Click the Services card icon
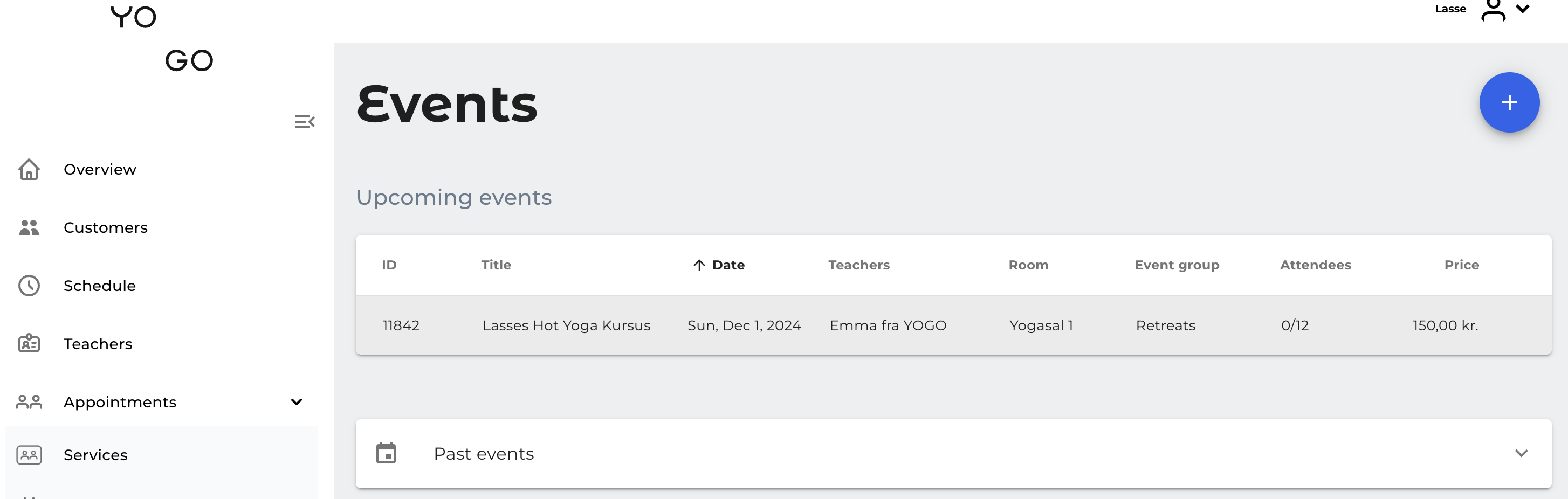This screenshot has height=499, width=1568. pyautogui.click(x=29, y=455)
